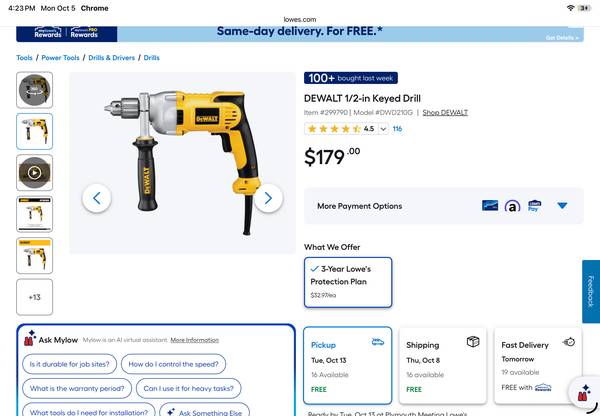This screenshot has width=600, height=416.
Task: Ask 'What is the warranty period?'
Action: [x=77, y=388]
